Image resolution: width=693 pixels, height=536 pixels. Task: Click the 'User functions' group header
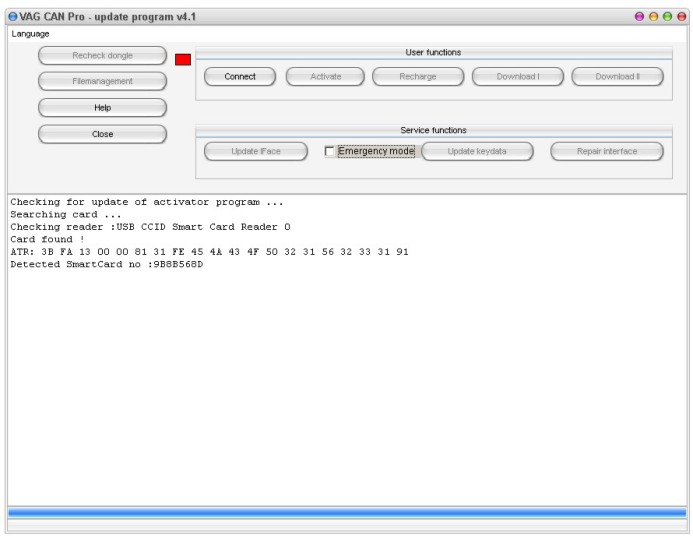tap(434, 53)
